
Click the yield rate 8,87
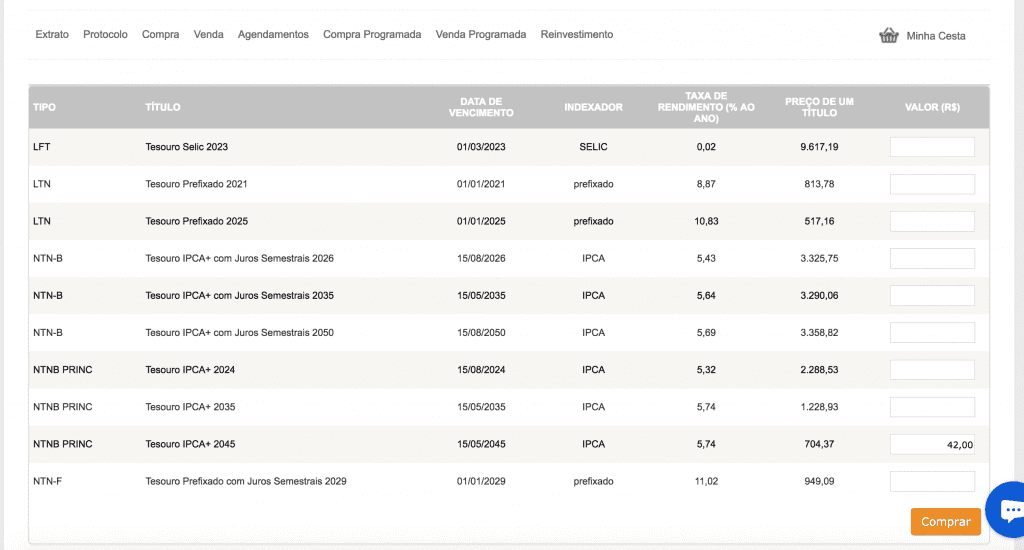(706, 184)
